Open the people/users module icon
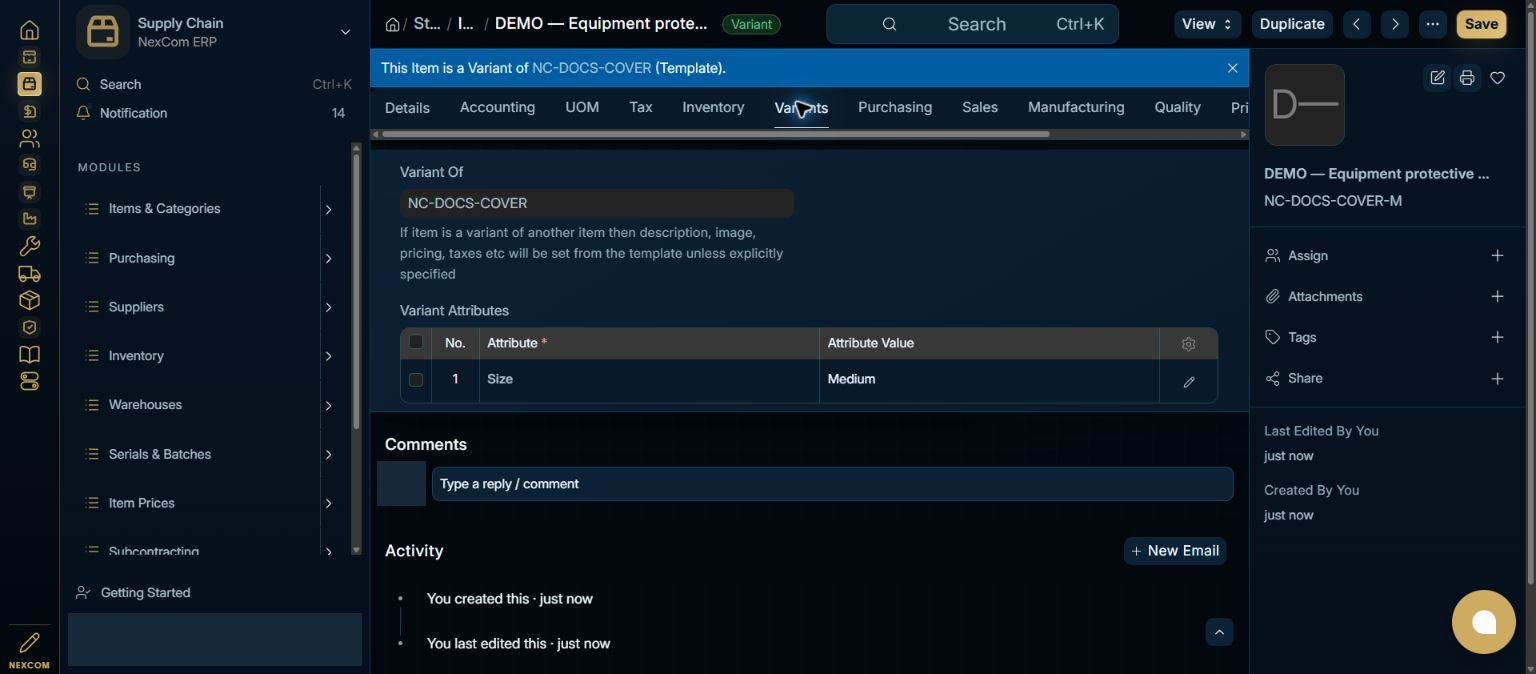 coord(29,138)
